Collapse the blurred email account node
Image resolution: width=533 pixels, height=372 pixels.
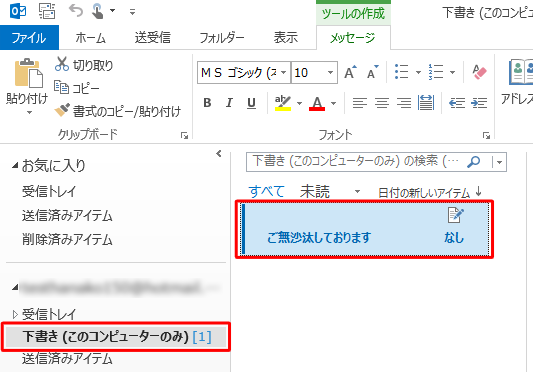tap(15, 288)
